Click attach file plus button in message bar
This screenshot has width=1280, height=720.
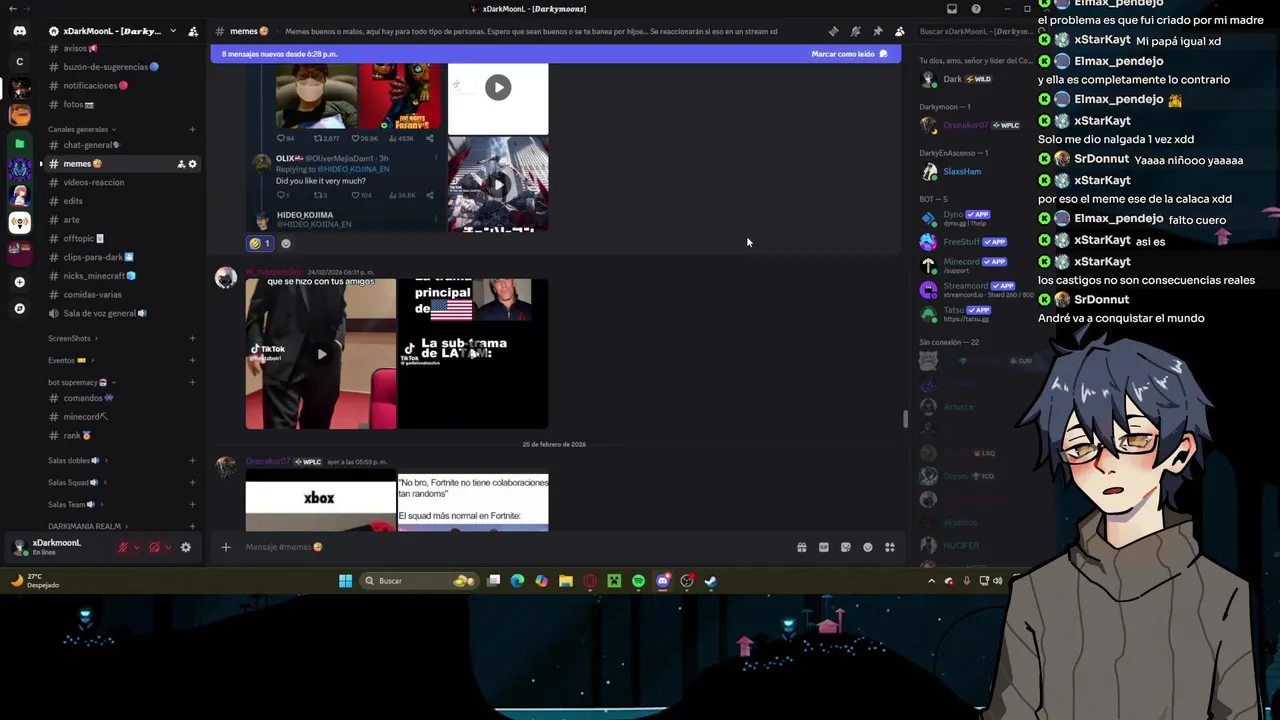pyautogui.click(x=226, y=547)
